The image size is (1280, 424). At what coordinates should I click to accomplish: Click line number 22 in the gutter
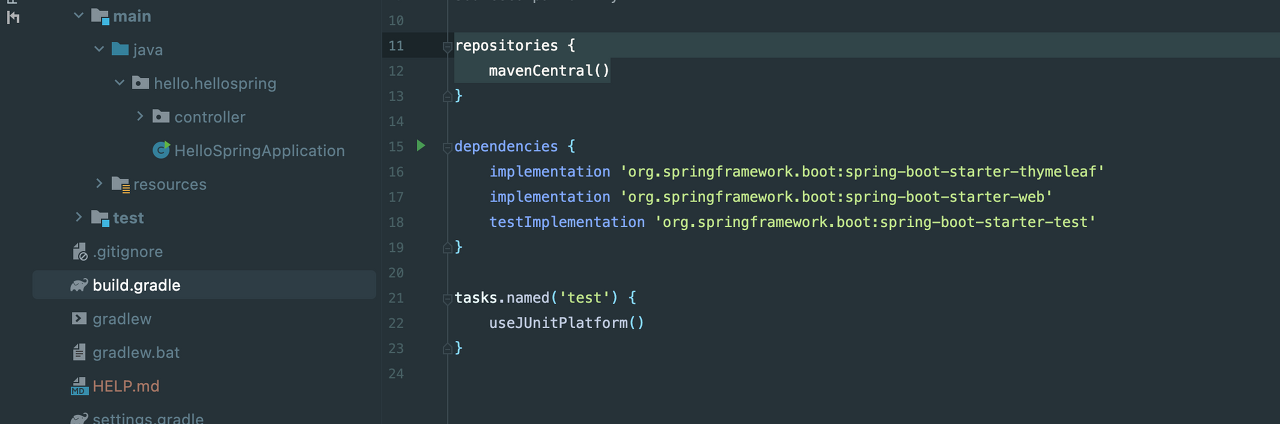(395, 323)
